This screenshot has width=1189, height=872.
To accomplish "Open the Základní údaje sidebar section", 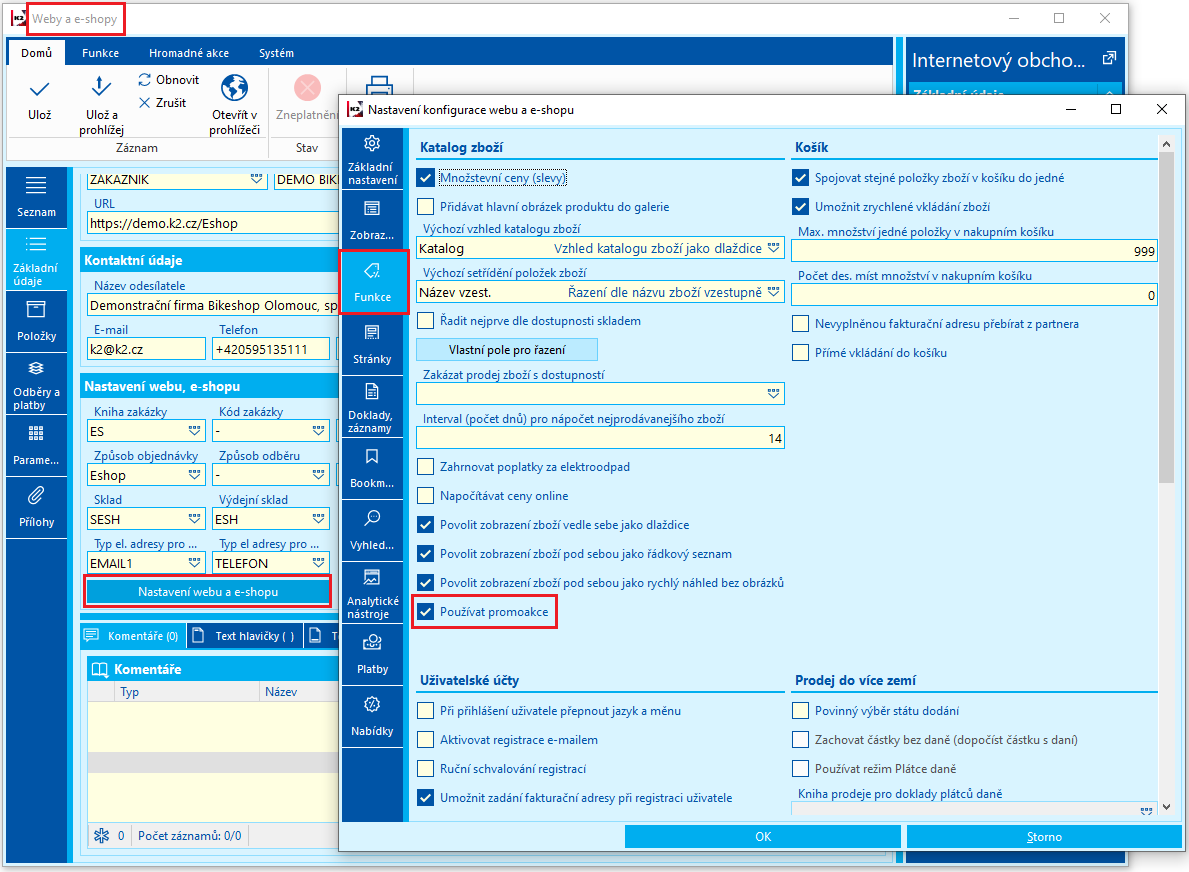I will 36,259.
